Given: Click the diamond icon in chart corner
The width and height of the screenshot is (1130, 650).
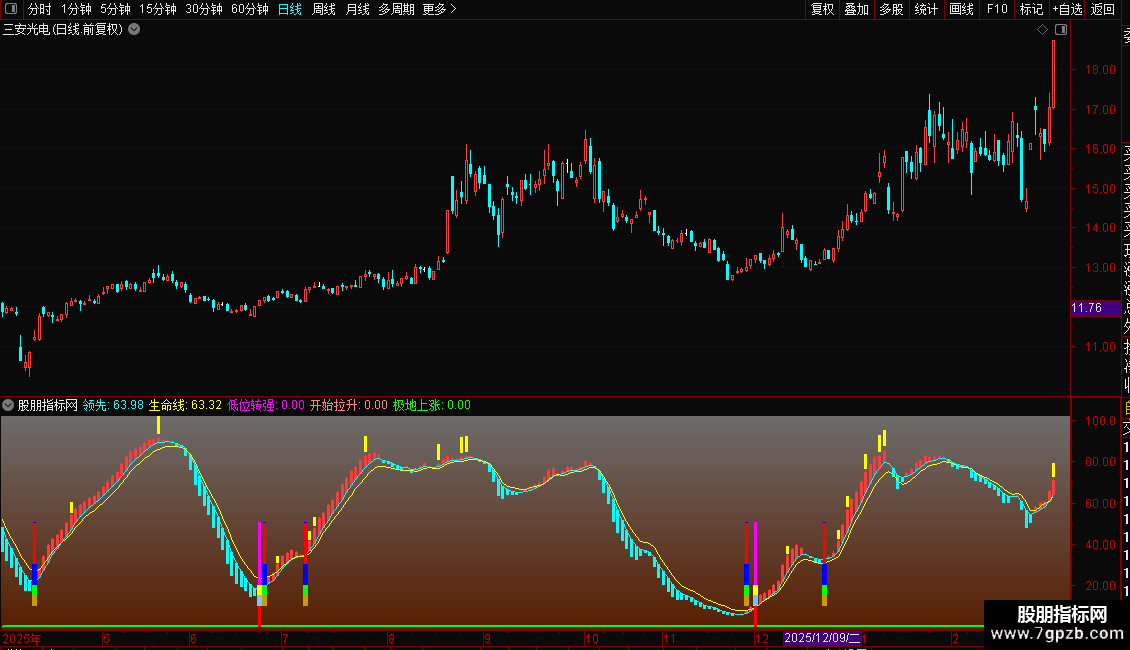Looking at the screenshot, I should point(1042,30).
